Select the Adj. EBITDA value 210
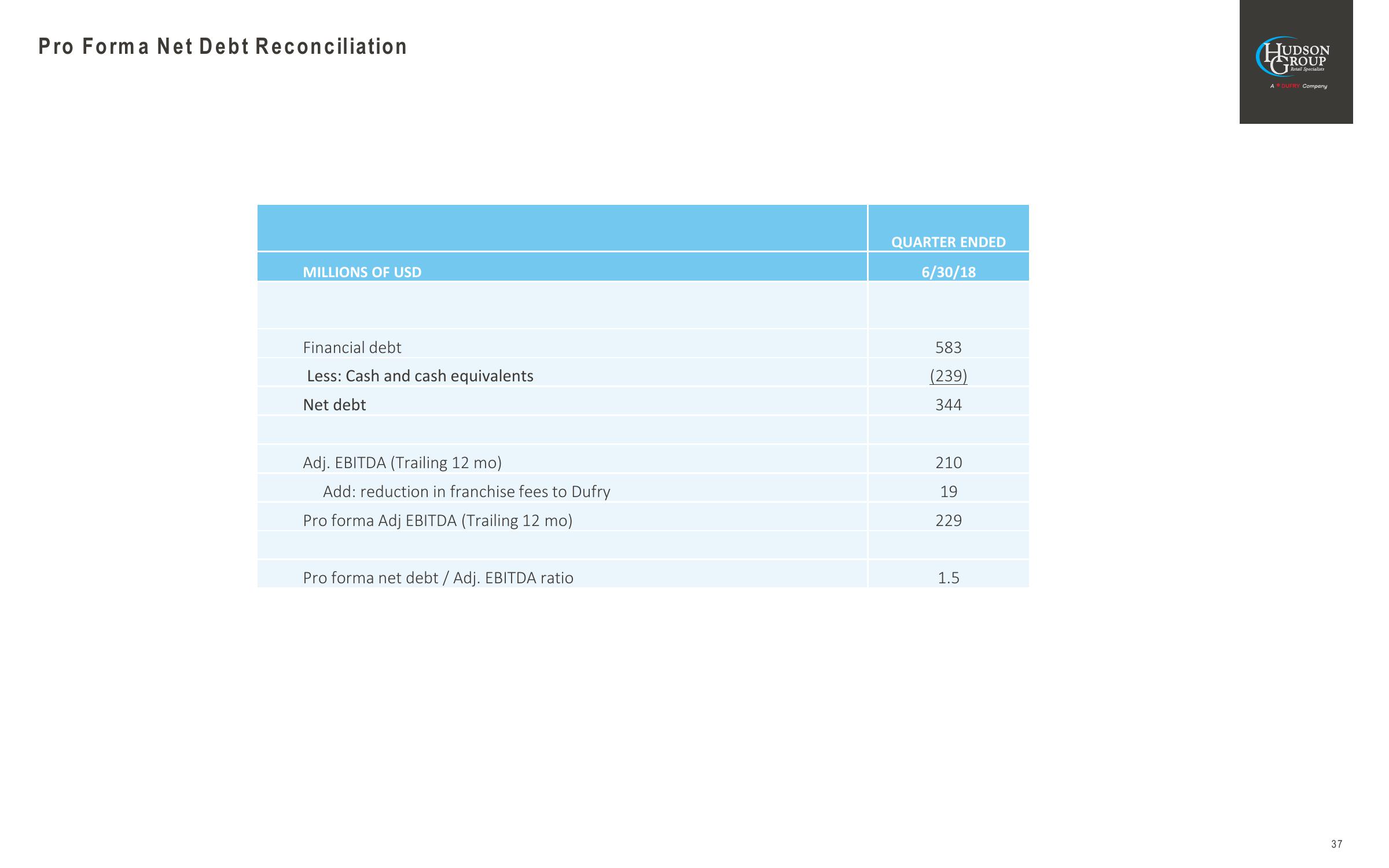The image size is (1389, 868). click(949, 463)
